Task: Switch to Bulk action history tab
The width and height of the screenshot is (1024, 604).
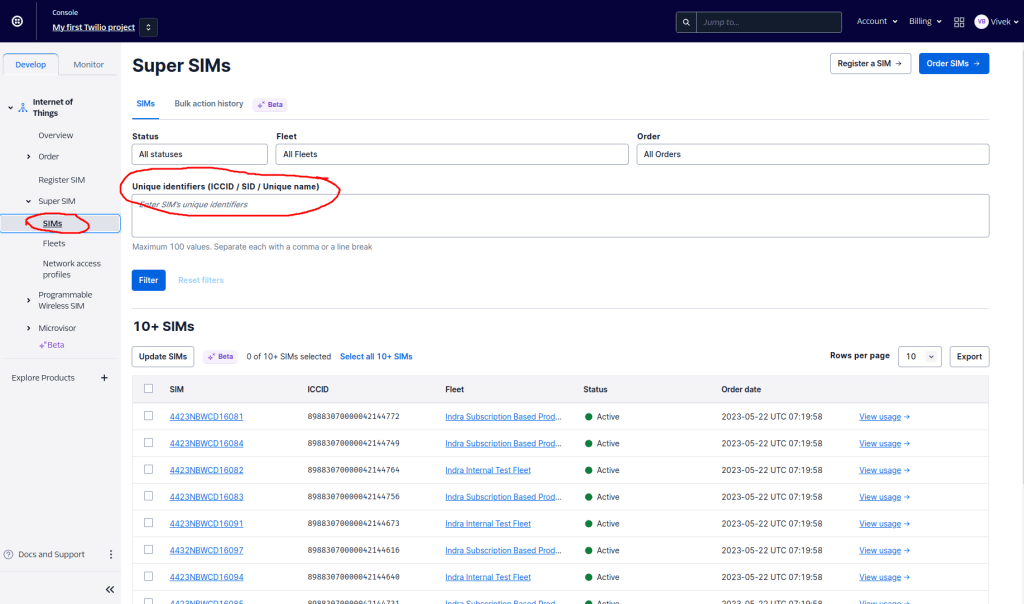Action: point(208,104)
